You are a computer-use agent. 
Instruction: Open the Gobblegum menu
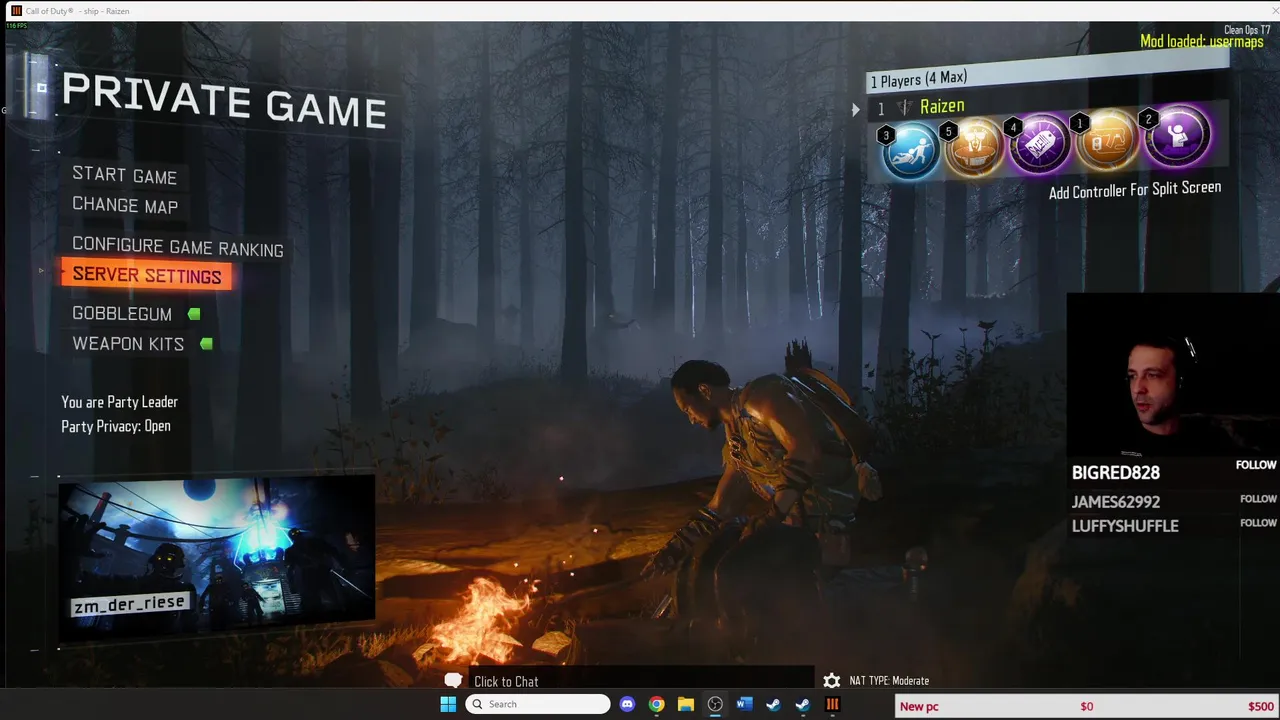pos(122,313)
